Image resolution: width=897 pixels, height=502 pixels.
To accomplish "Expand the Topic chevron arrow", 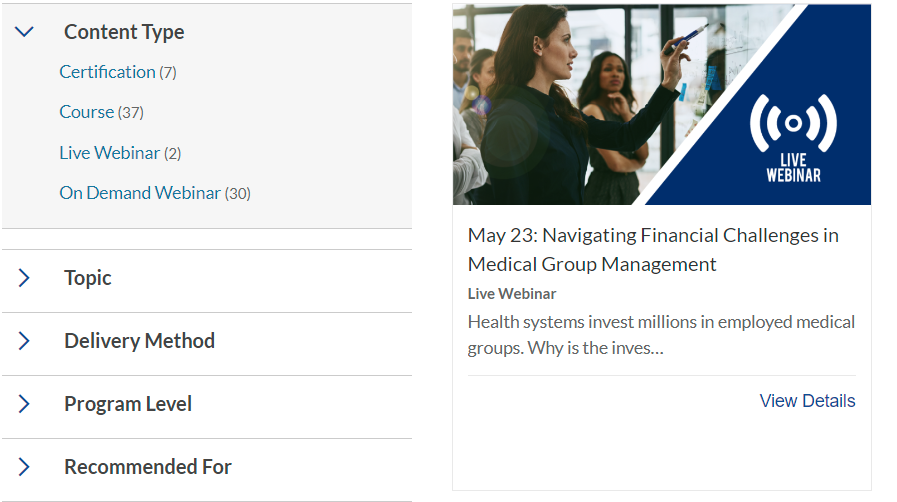I will pyautogui.click(x=25, y=278).
